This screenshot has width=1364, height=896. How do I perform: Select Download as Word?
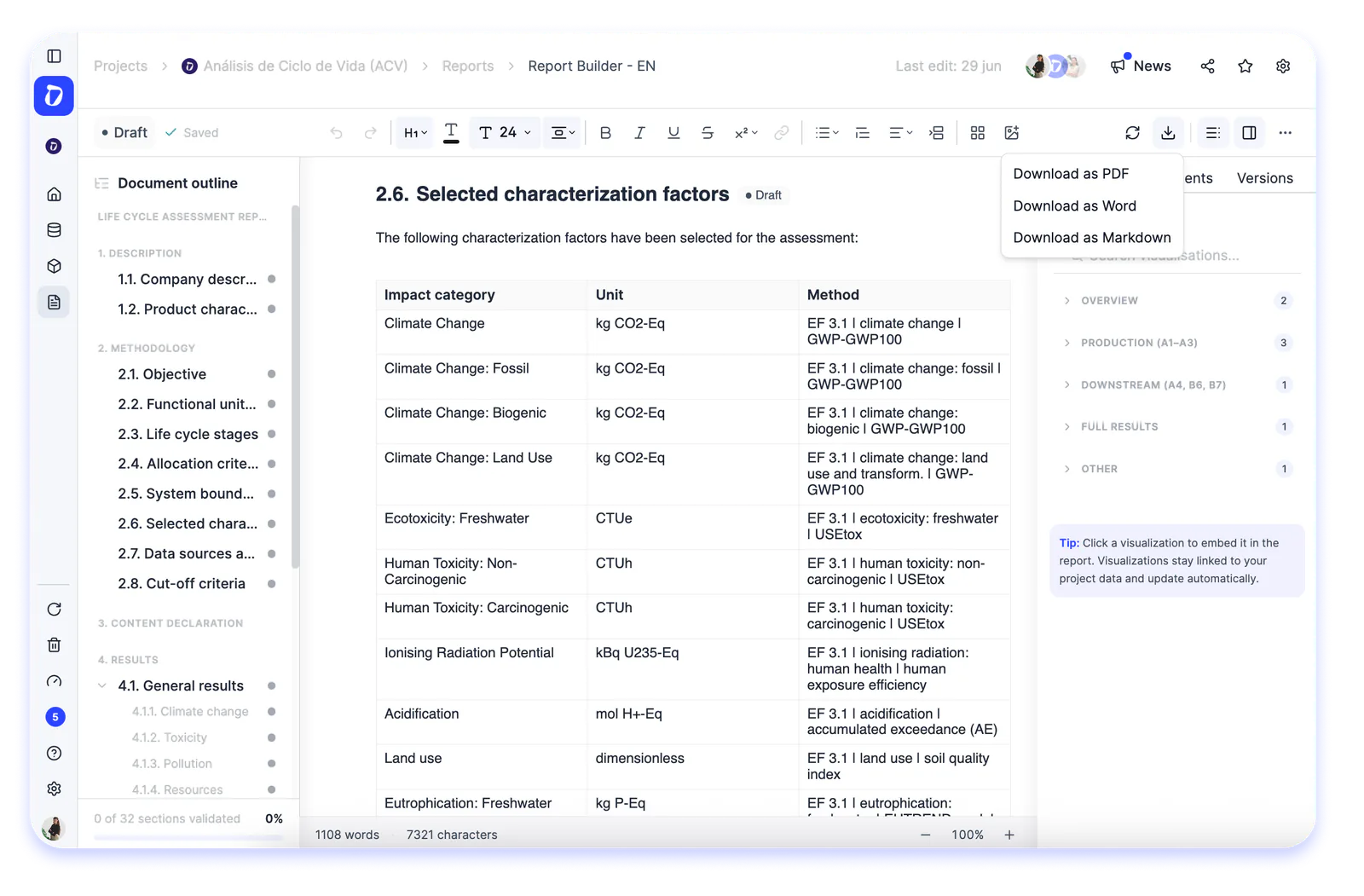coord(1074,206)
